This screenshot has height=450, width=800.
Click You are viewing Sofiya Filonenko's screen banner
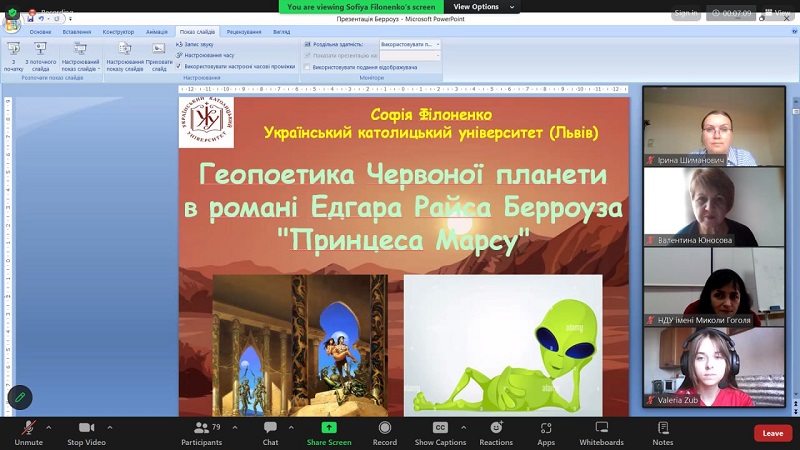point(361,7)
